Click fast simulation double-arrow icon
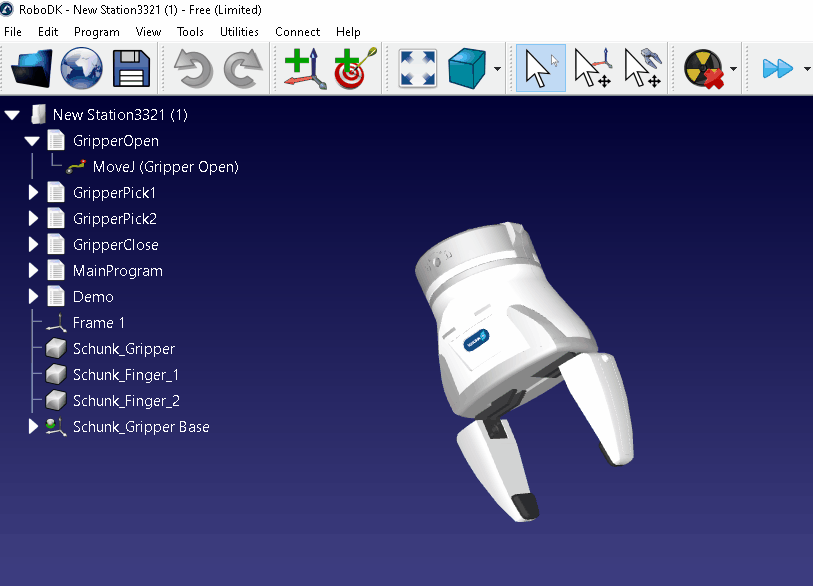813x586 pixels. 778,68
